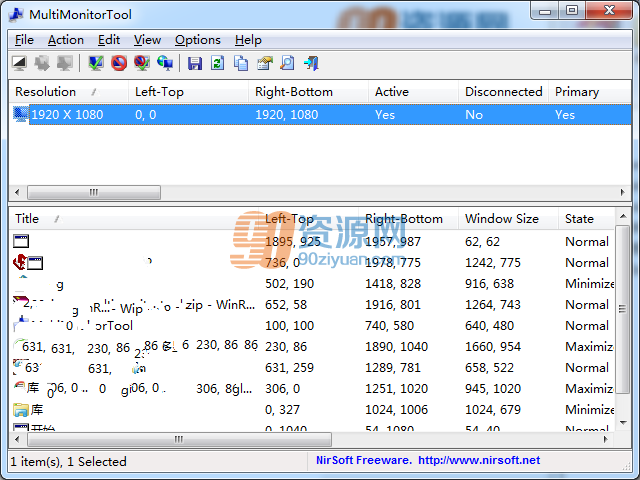
Task: Click upper pane Right-Bottom column header
Action: pyautogui.click(x=309, y=92)
